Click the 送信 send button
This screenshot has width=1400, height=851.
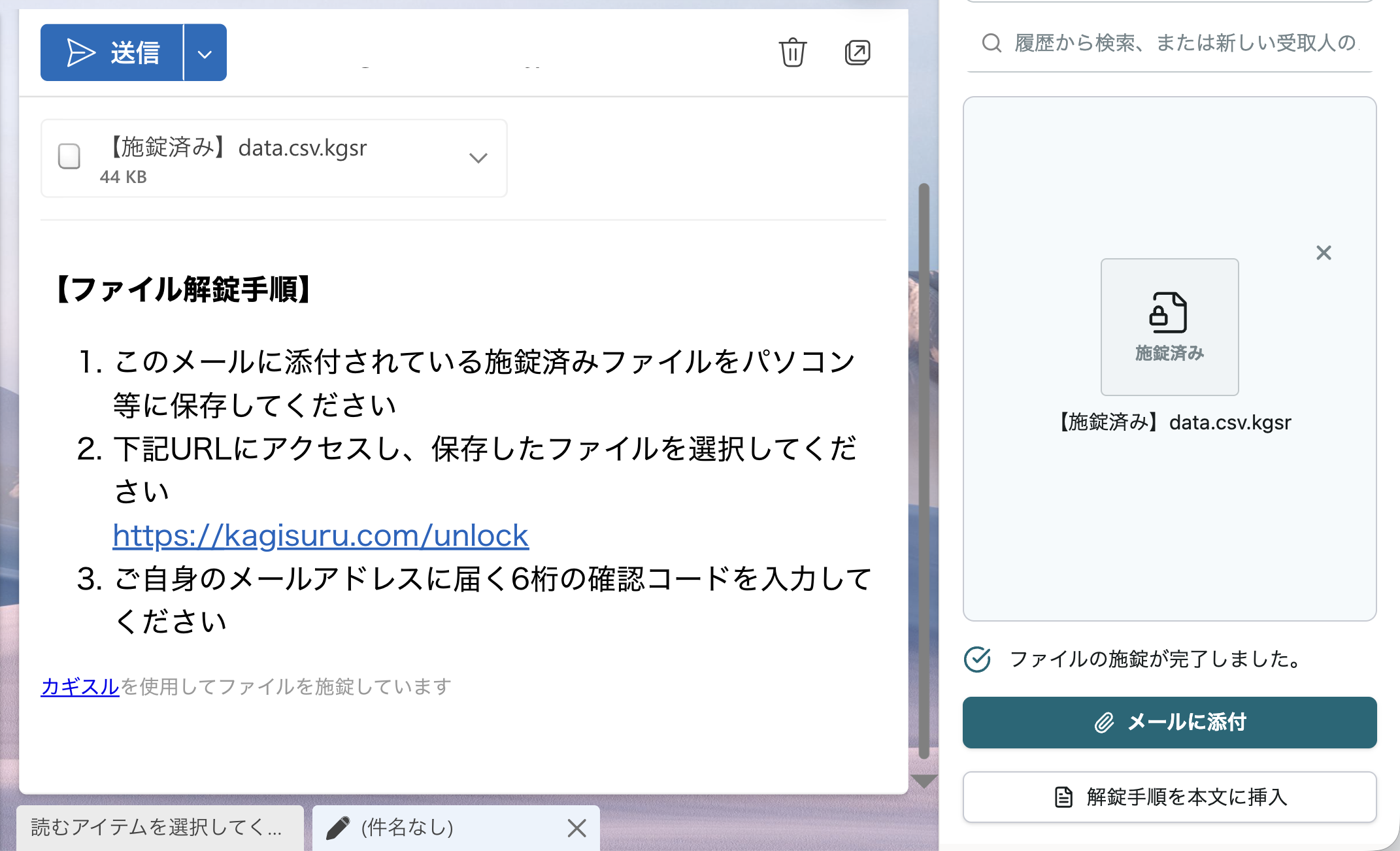pos(112,53)
